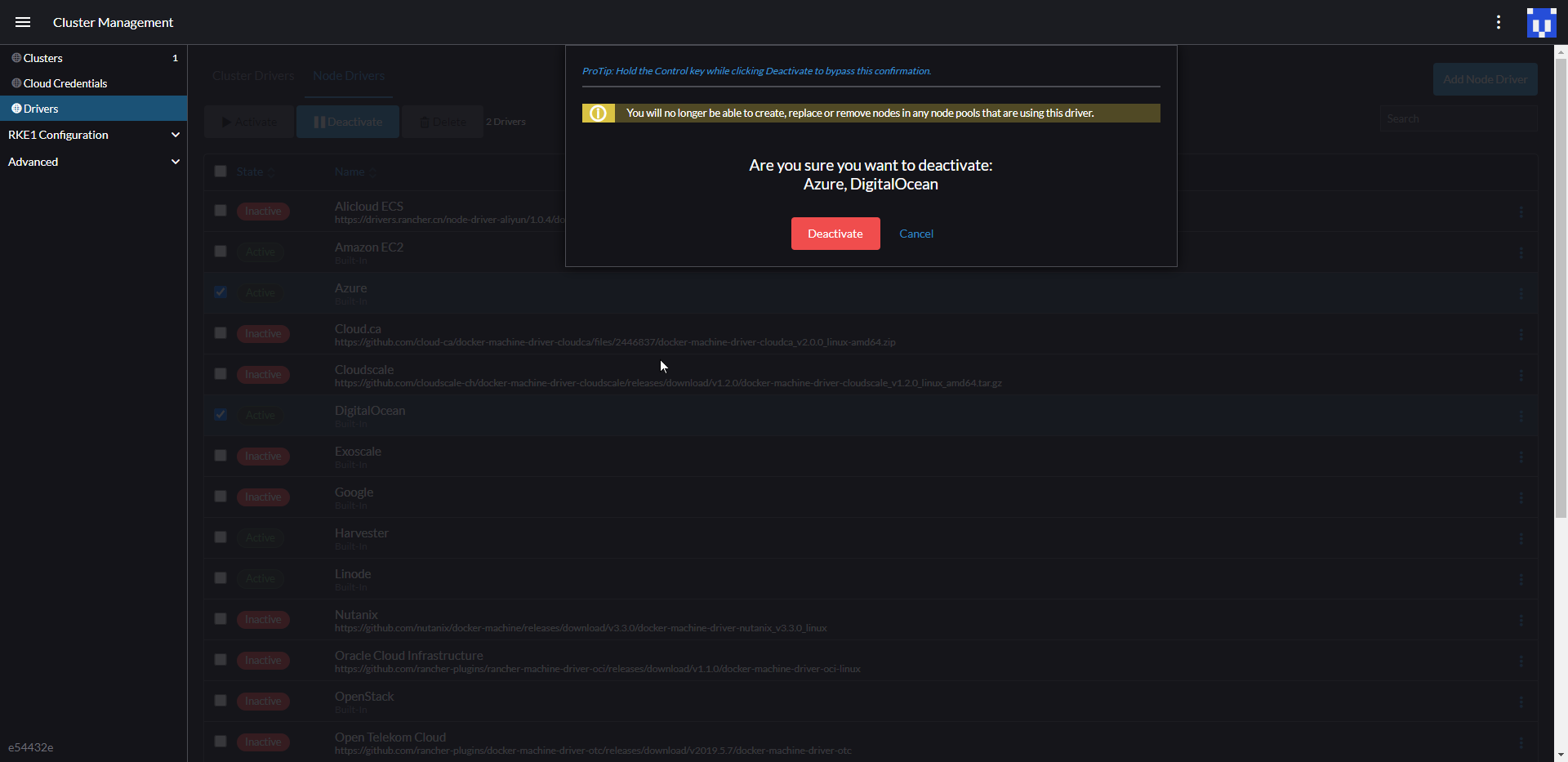Screen dimensions: 1568x762
Task: Uncheck the Azure driver checkbox
Action: [220, 292]
